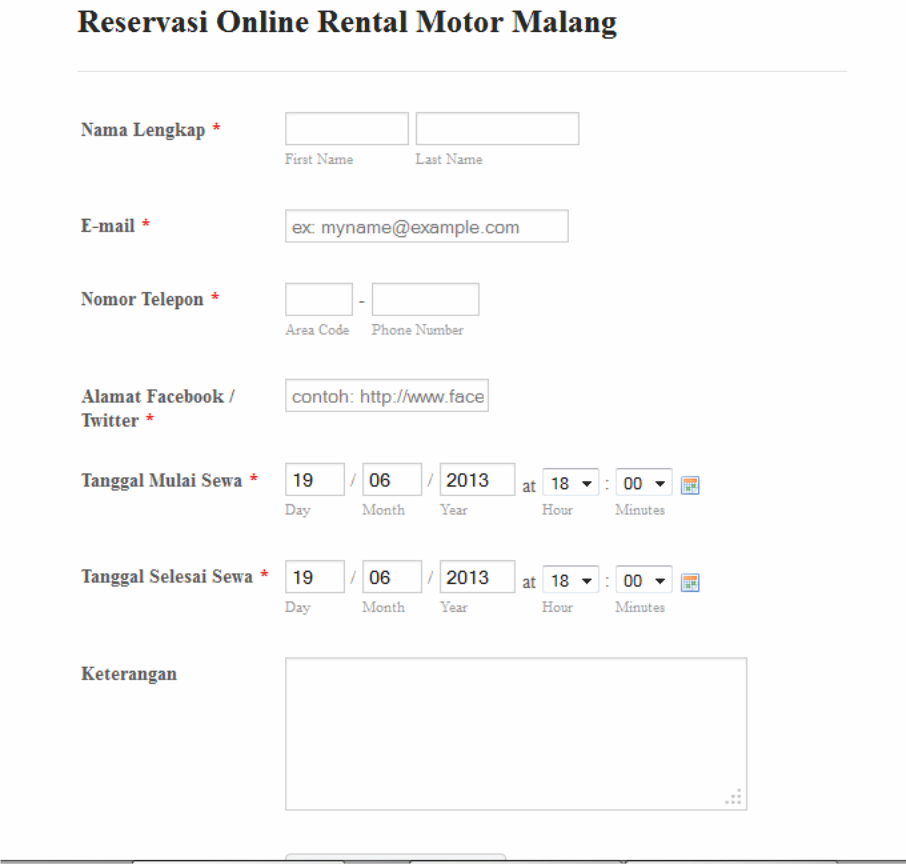Viewport: 906px width, 864px height.
Task: Click the Nama Lengkap label
Action: click(x=143, y=129)
